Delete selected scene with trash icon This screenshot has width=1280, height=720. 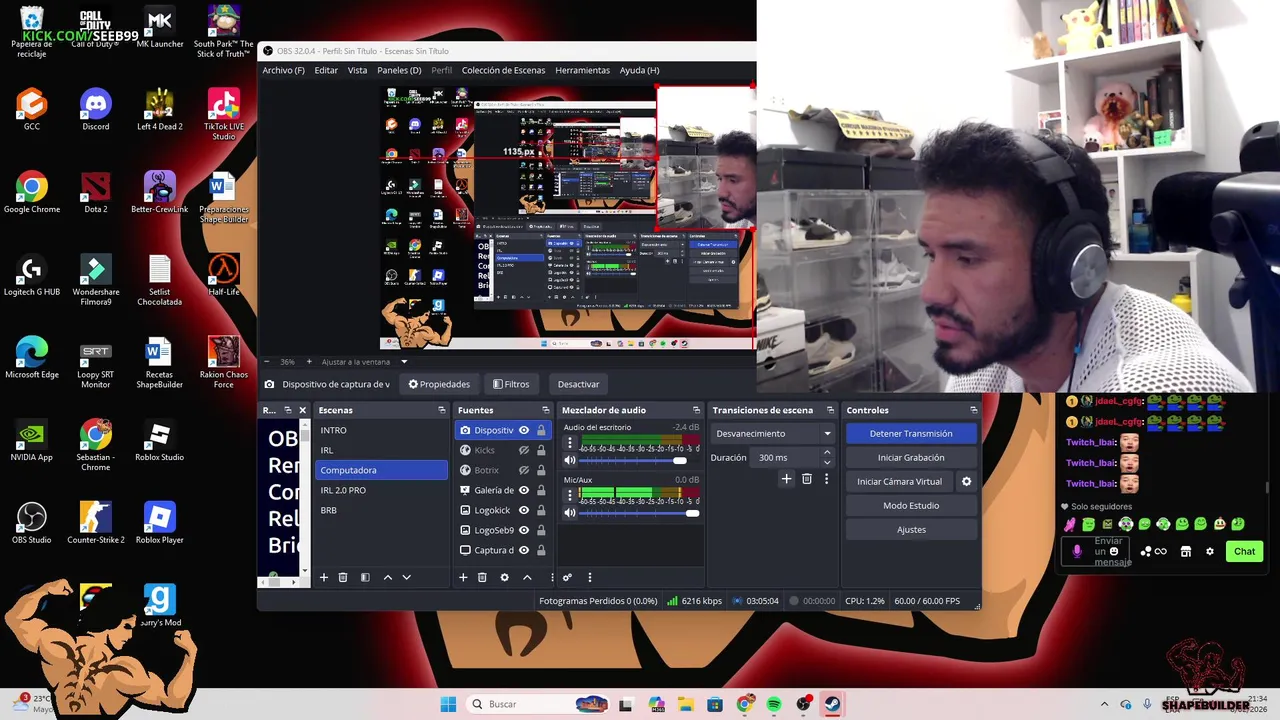tap(342, 577)
